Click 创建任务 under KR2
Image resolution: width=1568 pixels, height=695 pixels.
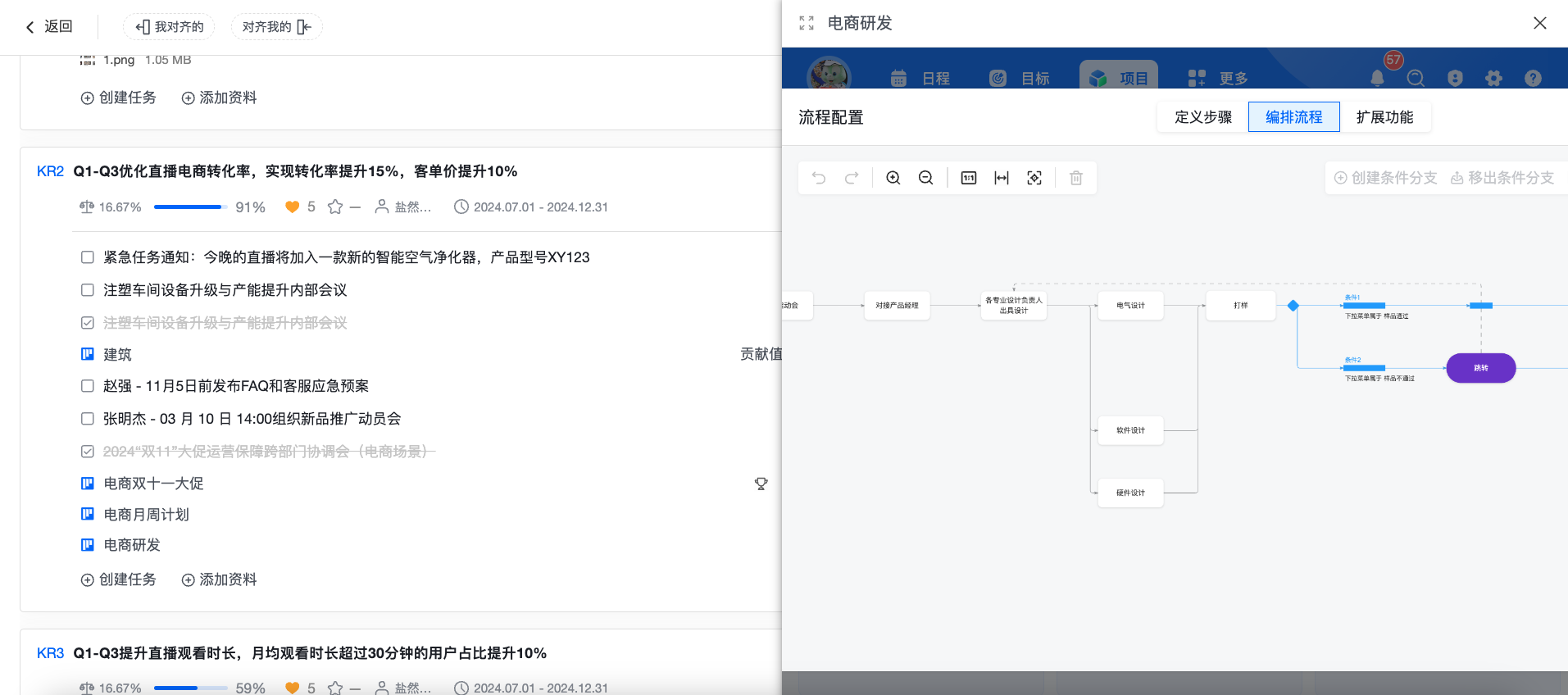(x=119, y=579)
